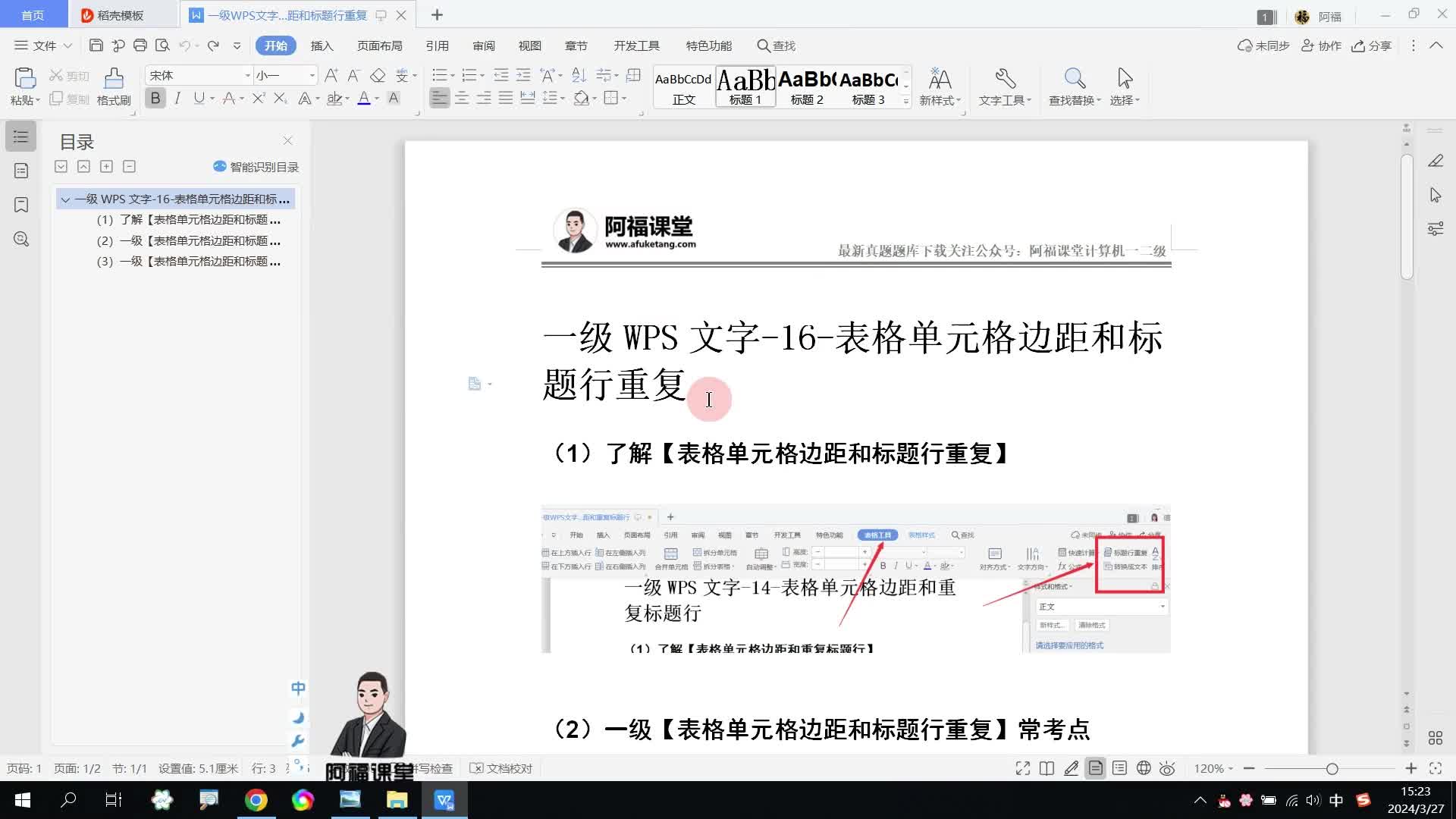Screen dimensions: 1456x819
Task: Collapse the 一级 WPS 文字-16 outline item
Action: point(65,199)
